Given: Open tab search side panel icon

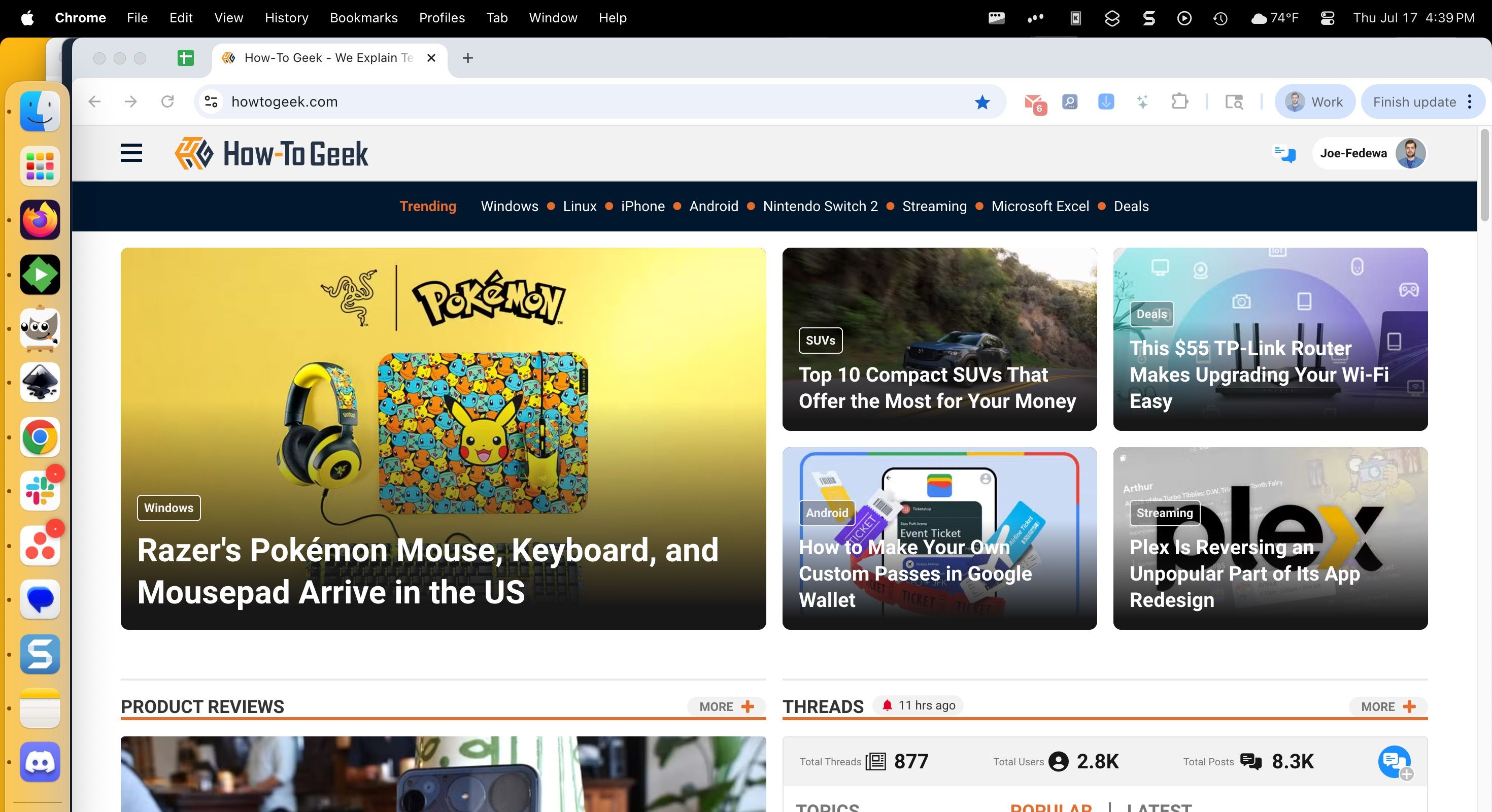Looking at the screenshot, I should pos(1234,102).
